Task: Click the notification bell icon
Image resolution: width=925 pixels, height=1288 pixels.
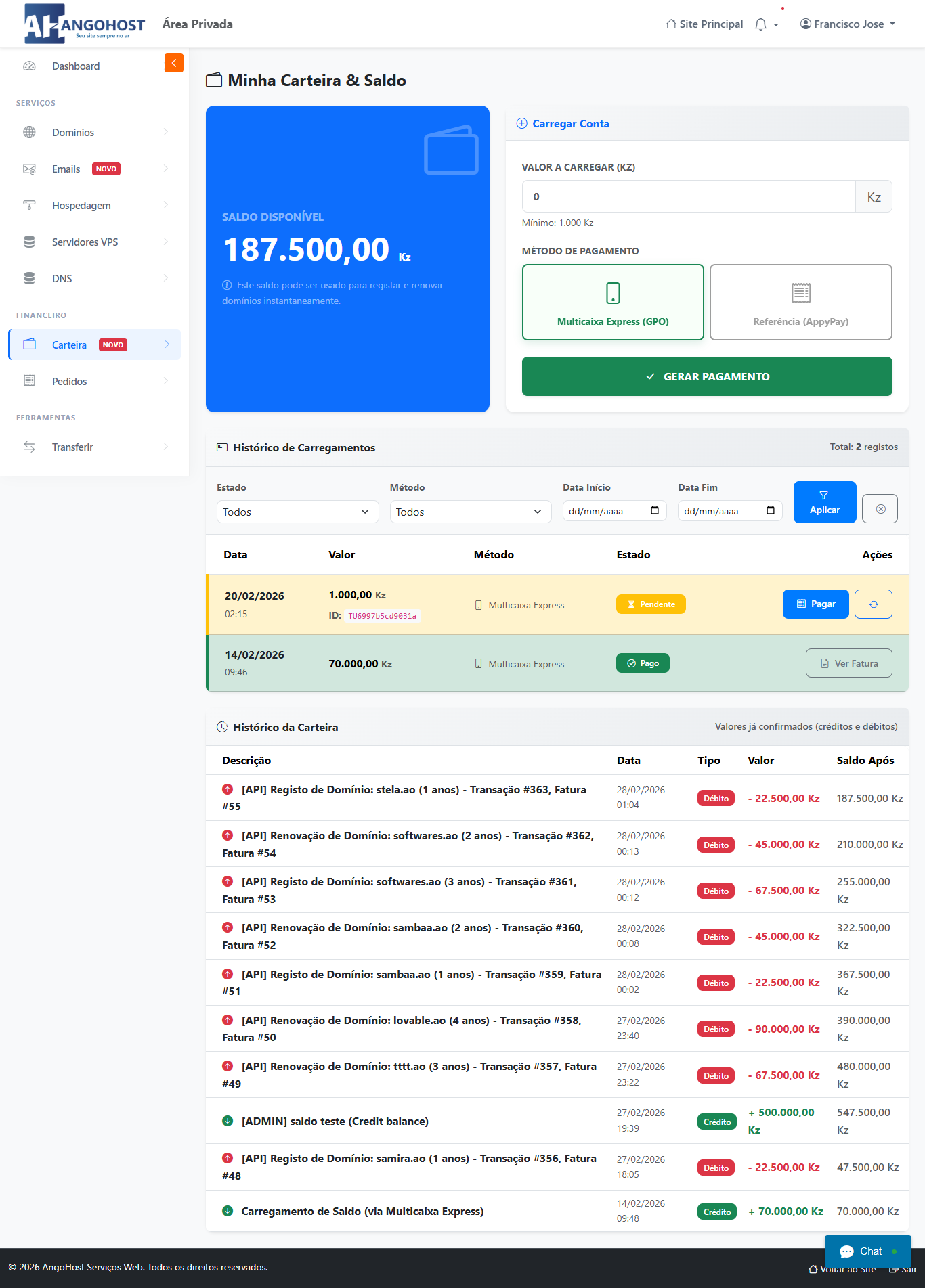Action: [761, 24]
